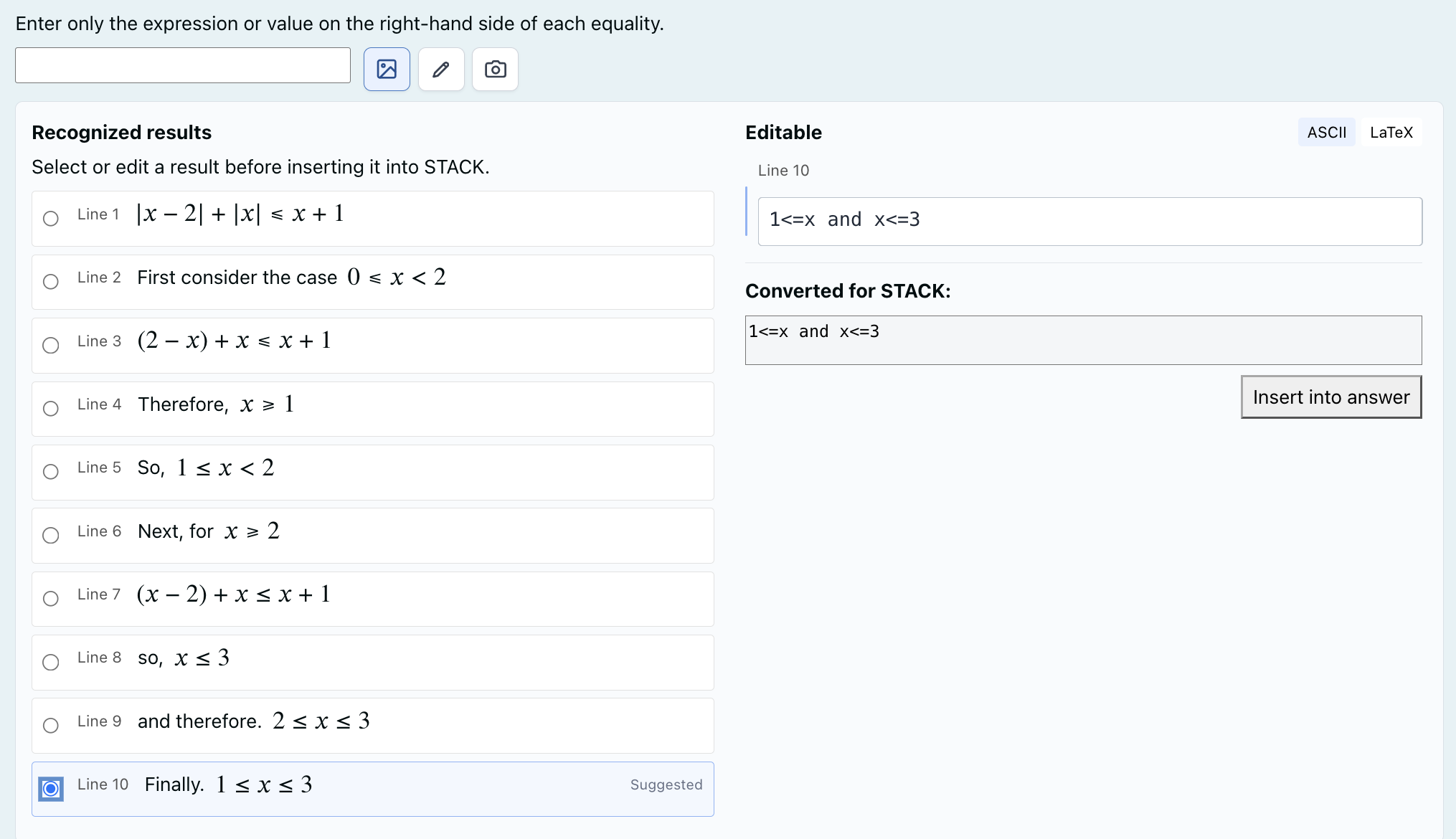This screenshot has height=839, width=1456.
Task: Pick the Line 6 radio button
Action: pos(51,535)
